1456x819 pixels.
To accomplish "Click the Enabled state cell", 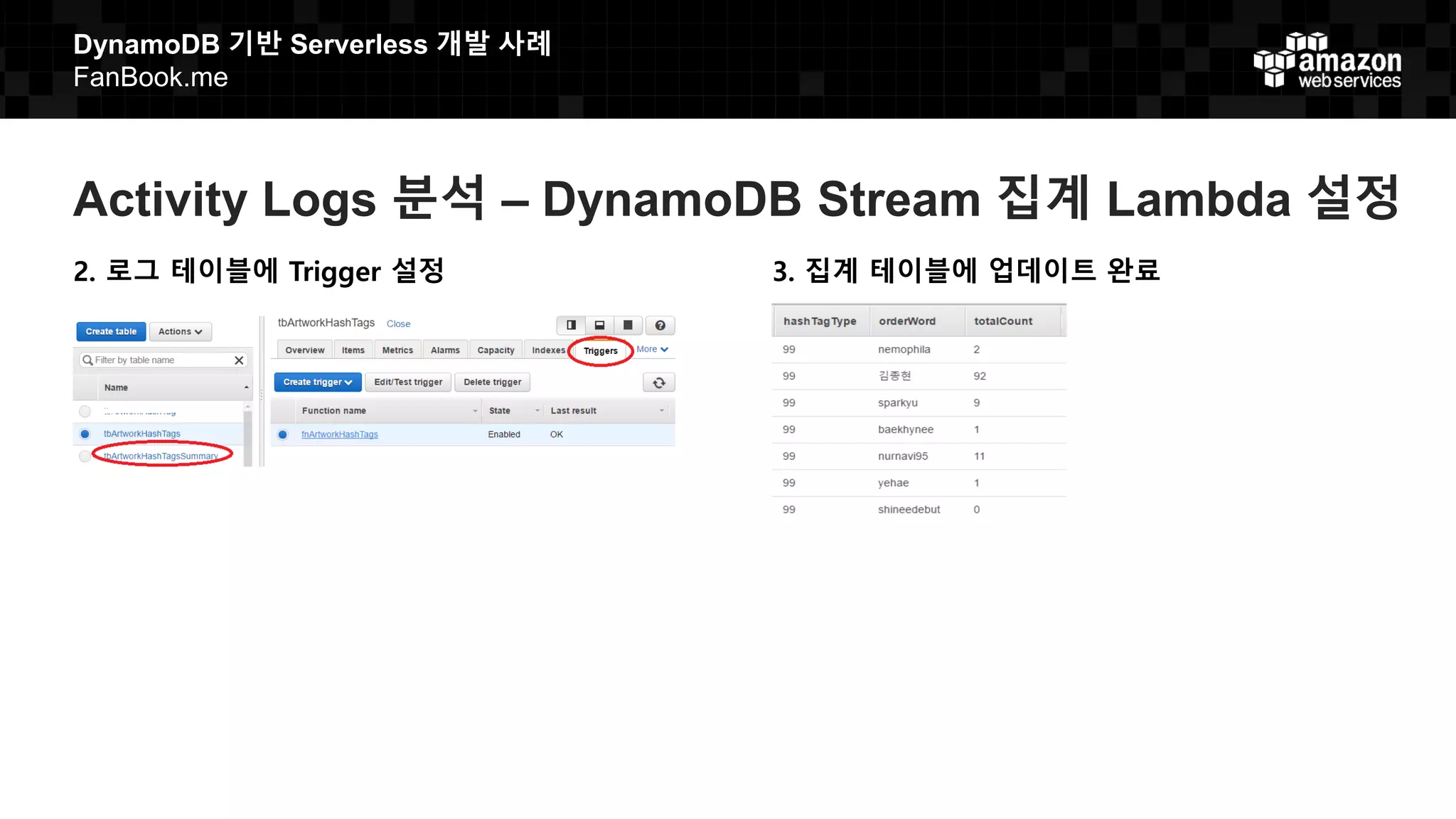I will coord(504,434).
